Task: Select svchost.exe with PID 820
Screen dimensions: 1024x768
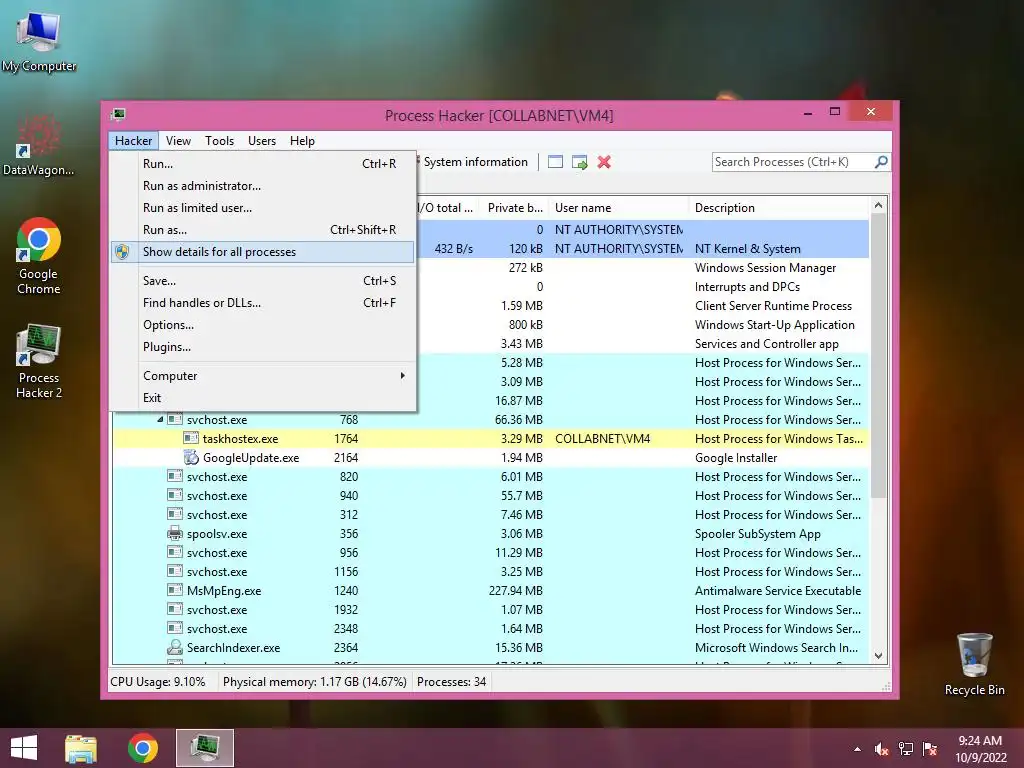Action: coord(491,477)
